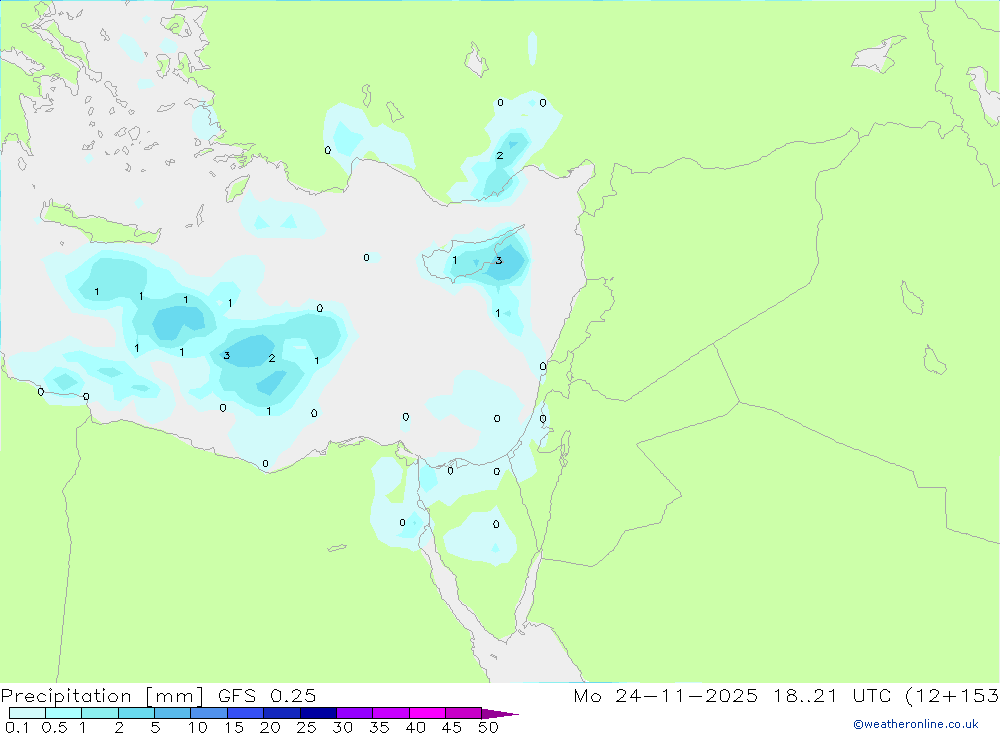Click the legend label '0.1'

tap(17, 727)
